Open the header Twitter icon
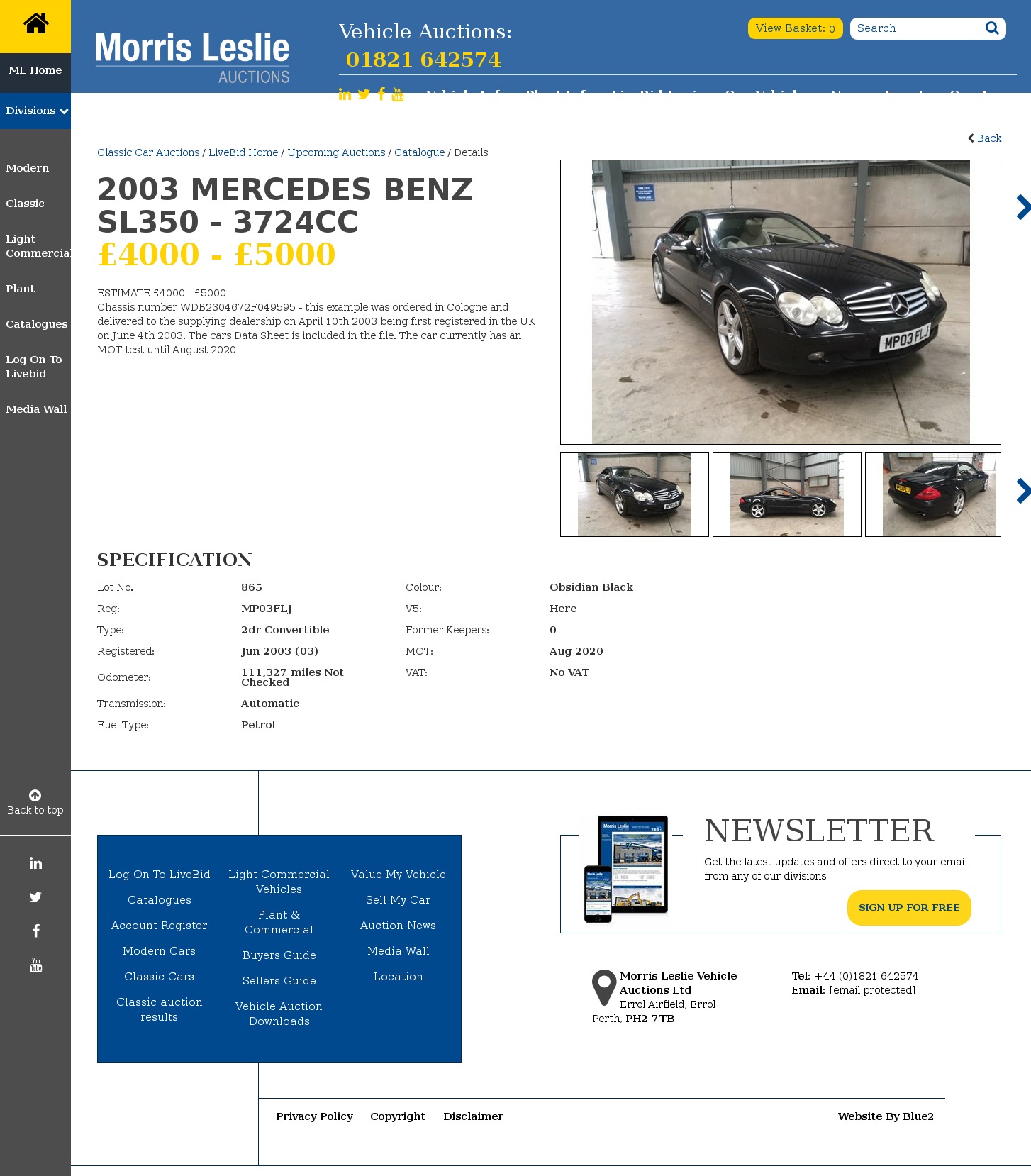The height and width of the screenshot is (1176, 1031). point(364,94)
